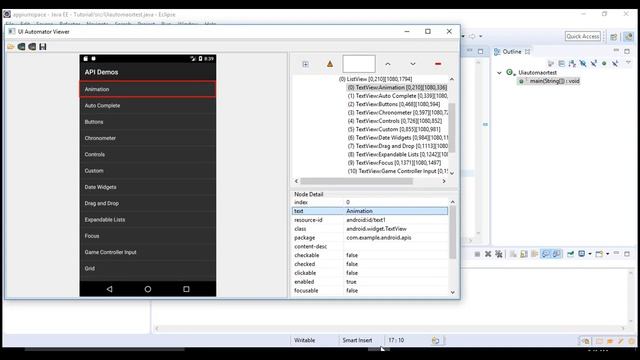The image size is (640, 360).
Task: Click the Node Detail vertical scrollbar
Action: 452,232
